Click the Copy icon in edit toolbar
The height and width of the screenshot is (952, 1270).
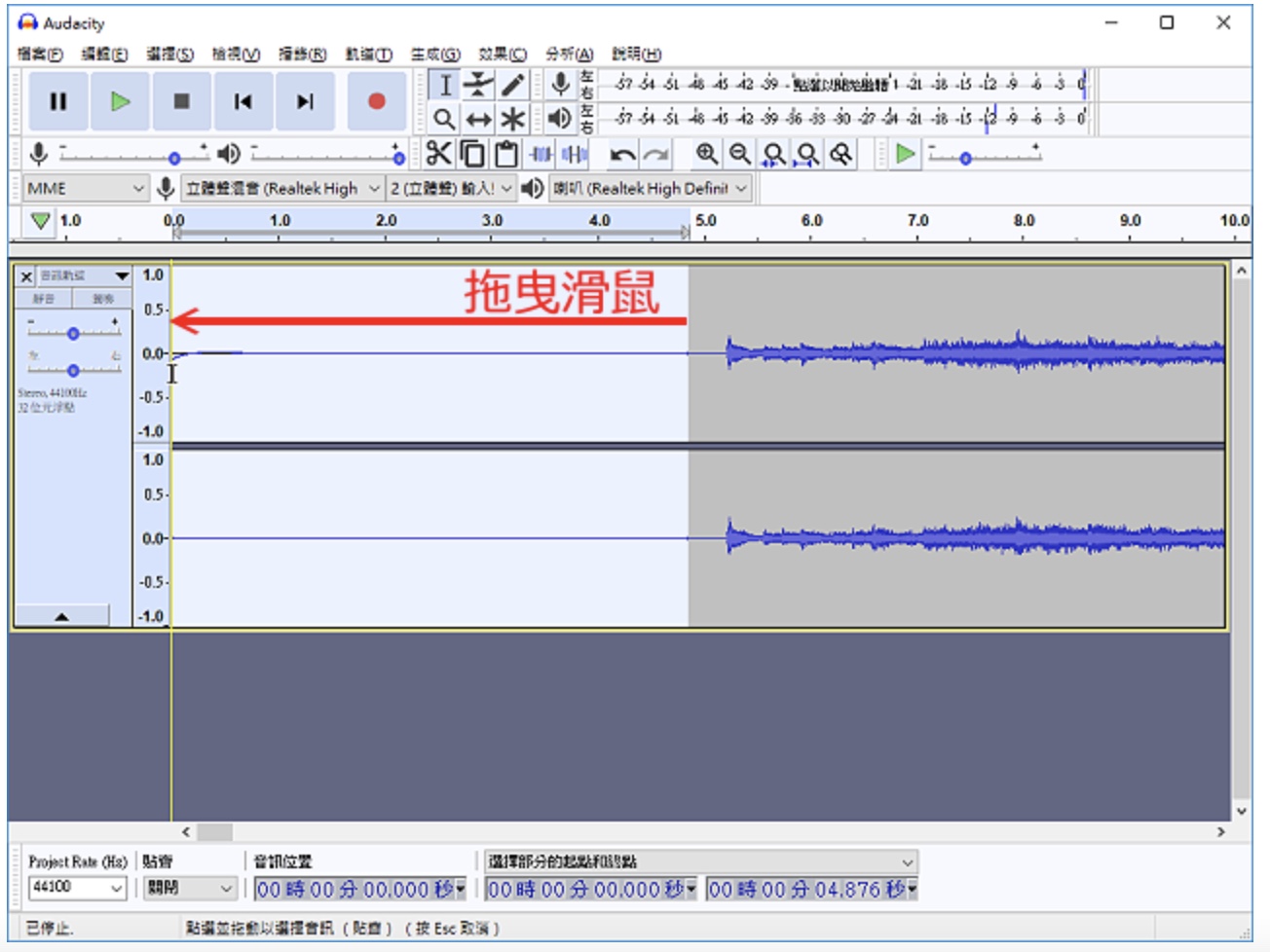tap(472, 154)
